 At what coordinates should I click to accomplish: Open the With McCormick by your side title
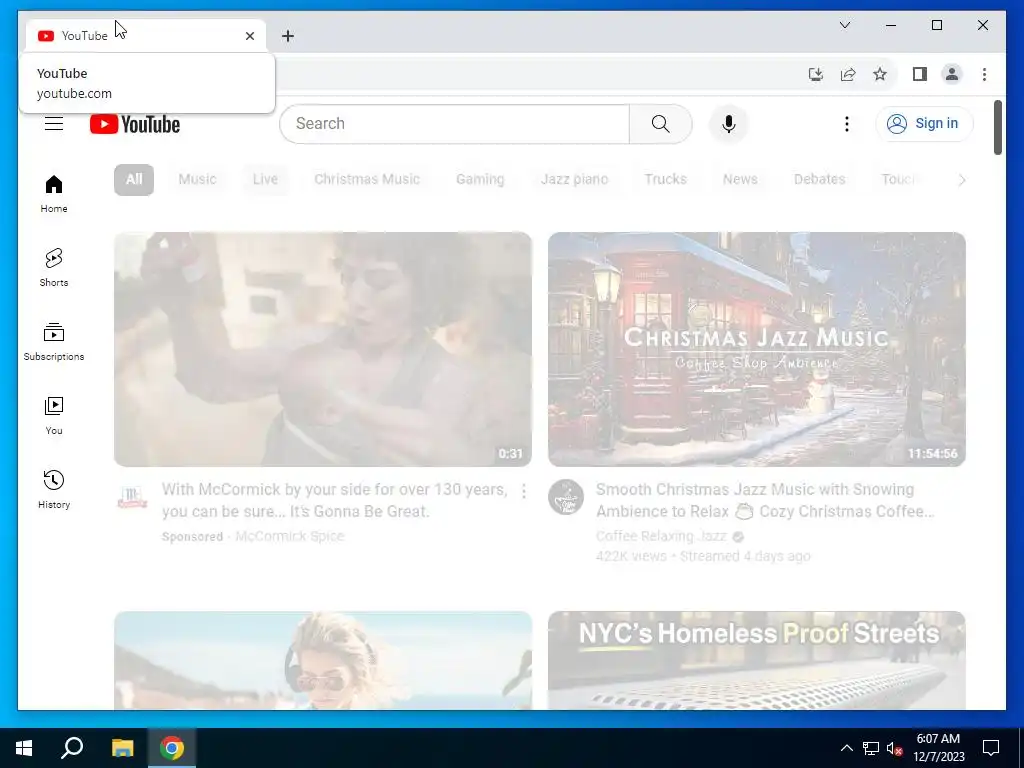(334, 500)
